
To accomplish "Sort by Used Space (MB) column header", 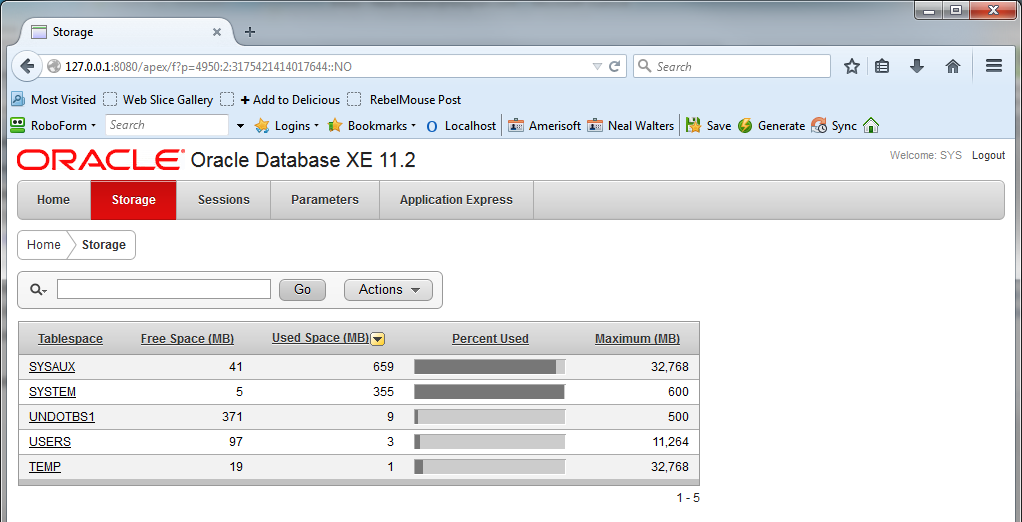I will tap(320, 338).
